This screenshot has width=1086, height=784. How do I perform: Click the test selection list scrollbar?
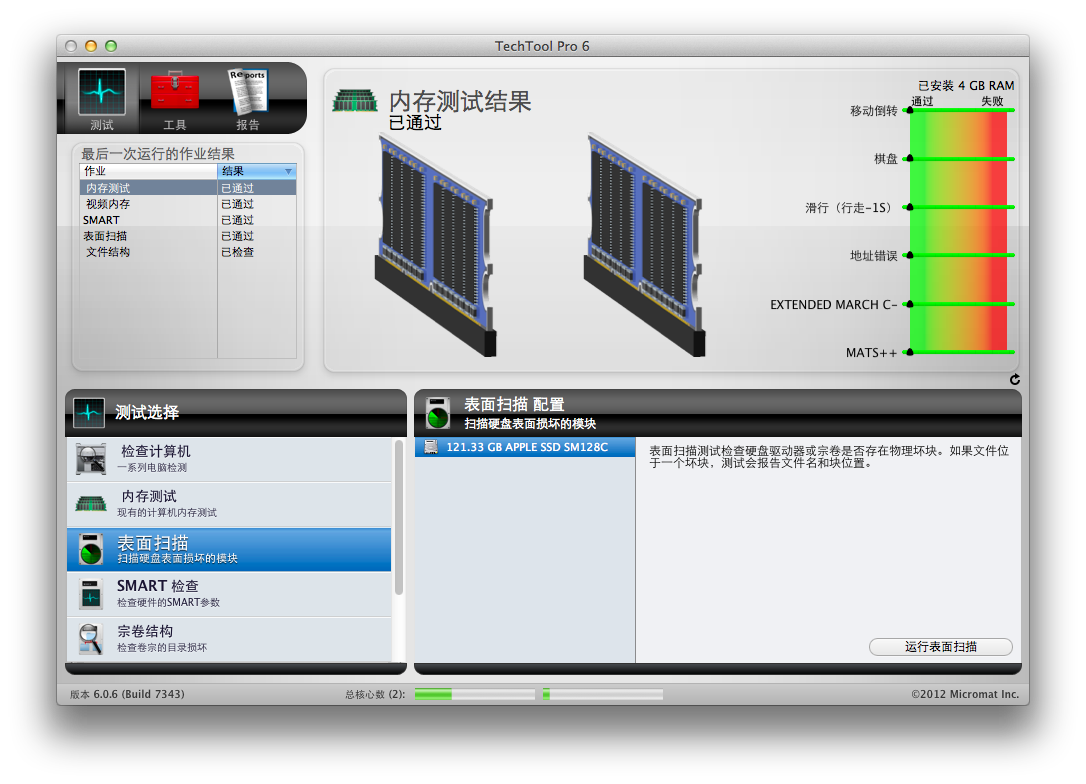tap(399, 517)
